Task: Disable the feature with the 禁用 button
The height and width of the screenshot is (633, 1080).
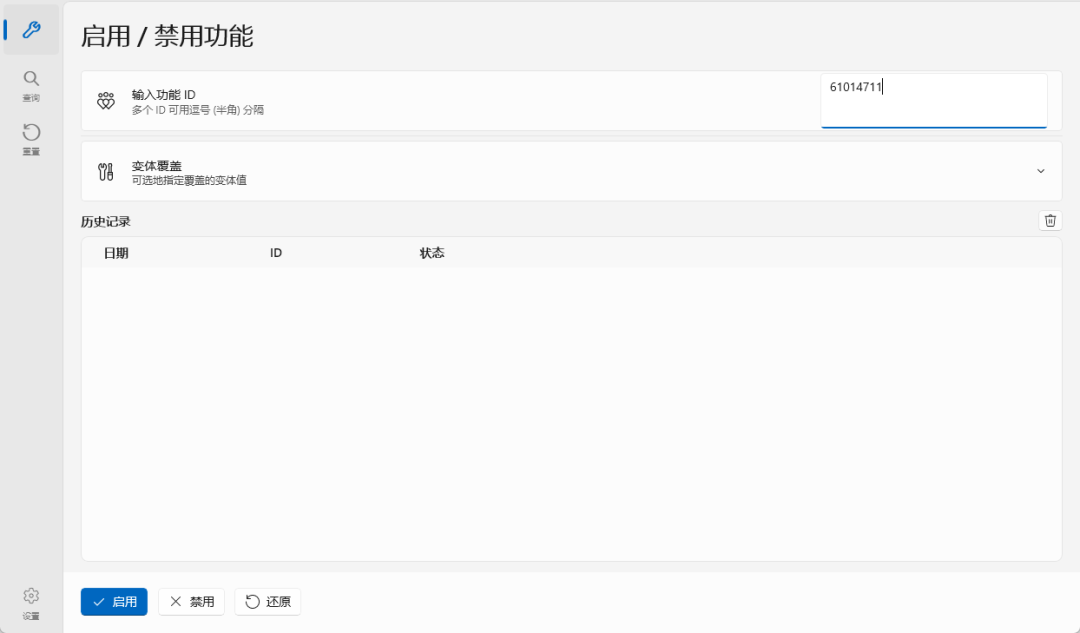Action: (x=191, y=602)
